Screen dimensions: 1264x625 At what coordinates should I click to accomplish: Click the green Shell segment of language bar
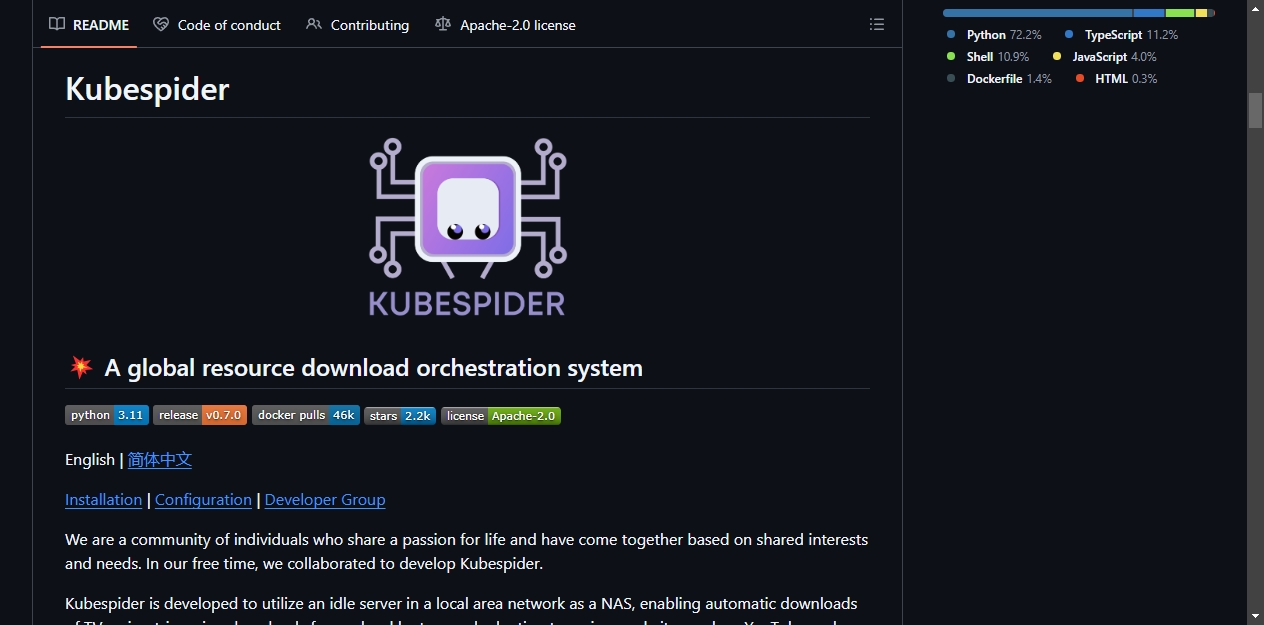click(x=1180, y=13)
